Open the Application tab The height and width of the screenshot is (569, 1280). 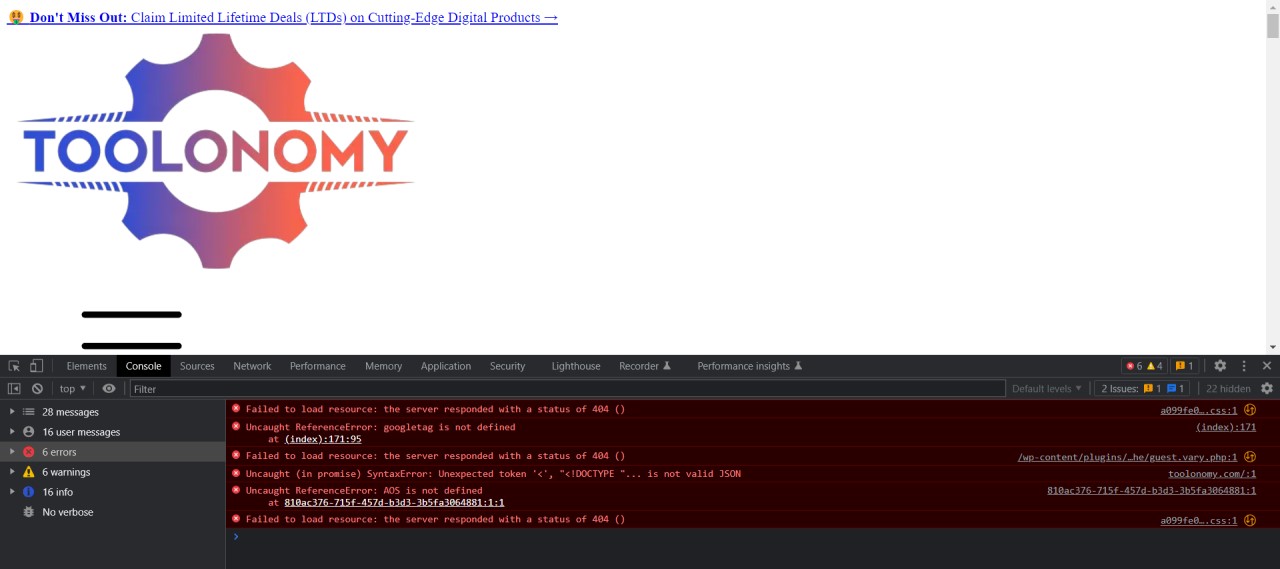[x=446, y=366]
